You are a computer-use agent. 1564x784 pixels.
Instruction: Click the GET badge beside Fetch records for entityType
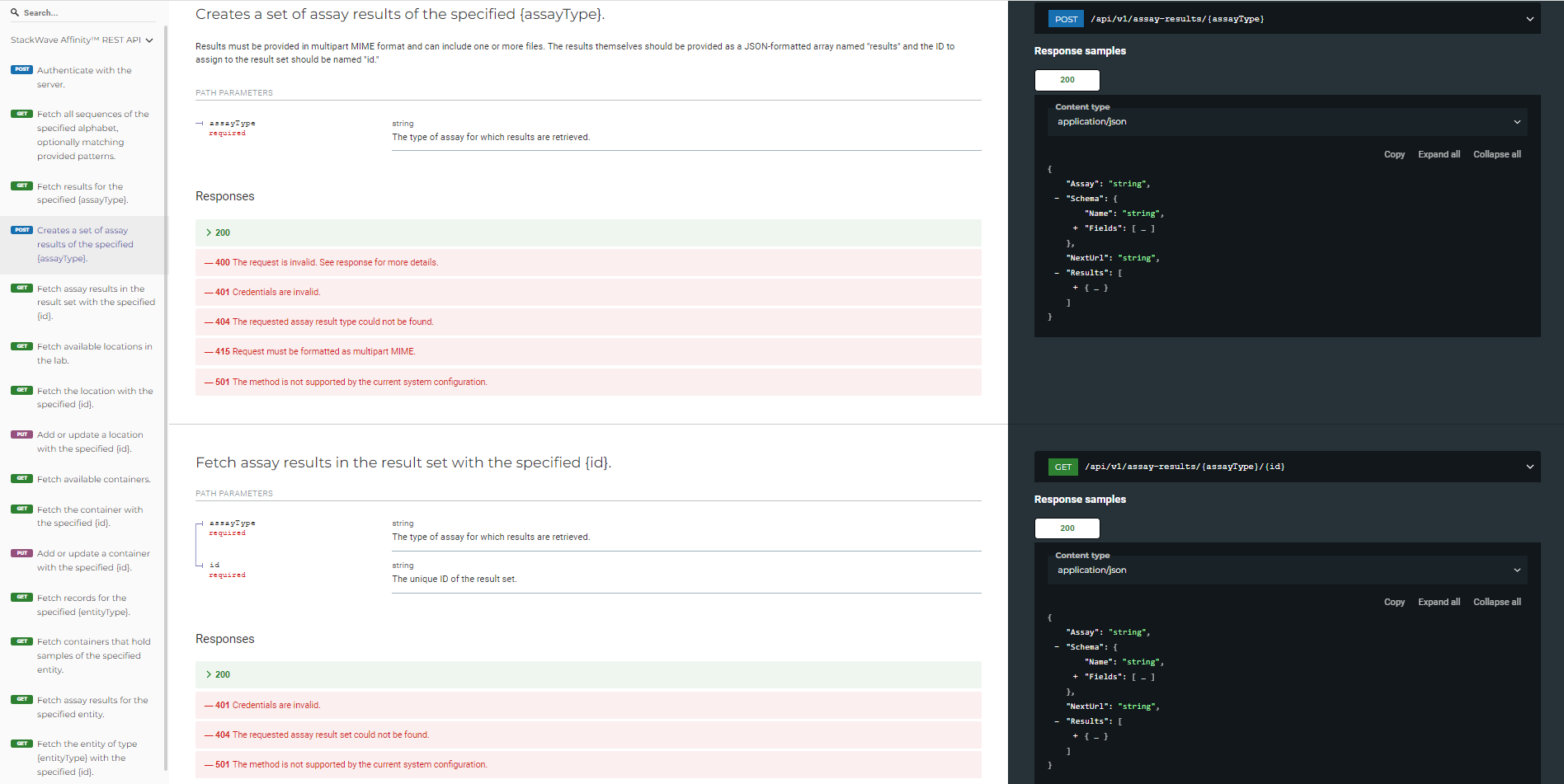pyautogui.click(x=21, y=597)
